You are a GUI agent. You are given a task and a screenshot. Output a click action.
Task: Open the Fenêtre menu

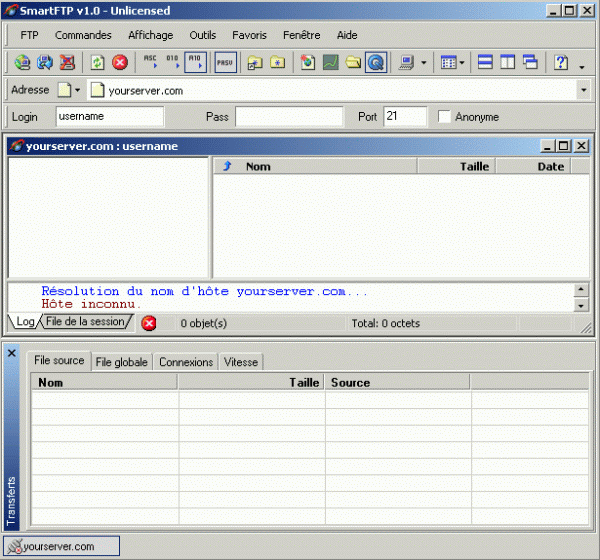(x=302, y=35)
